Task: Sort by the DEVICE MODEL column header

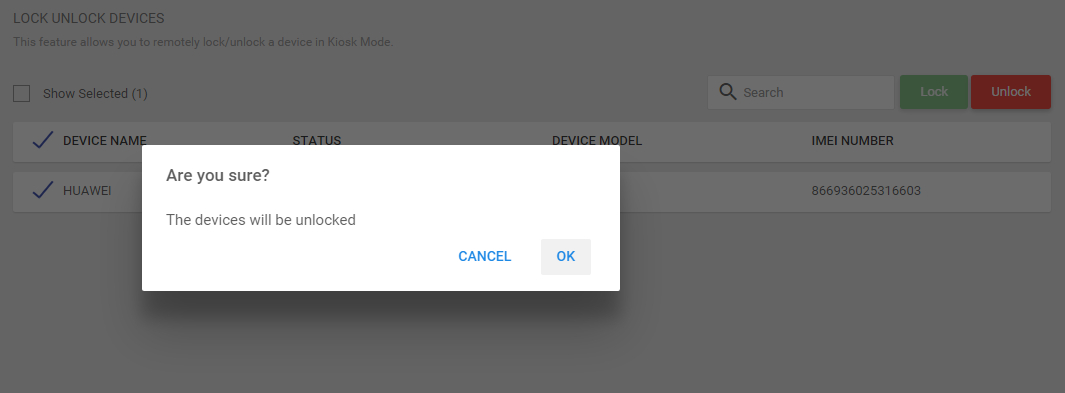Action: (x=597, y=141)
